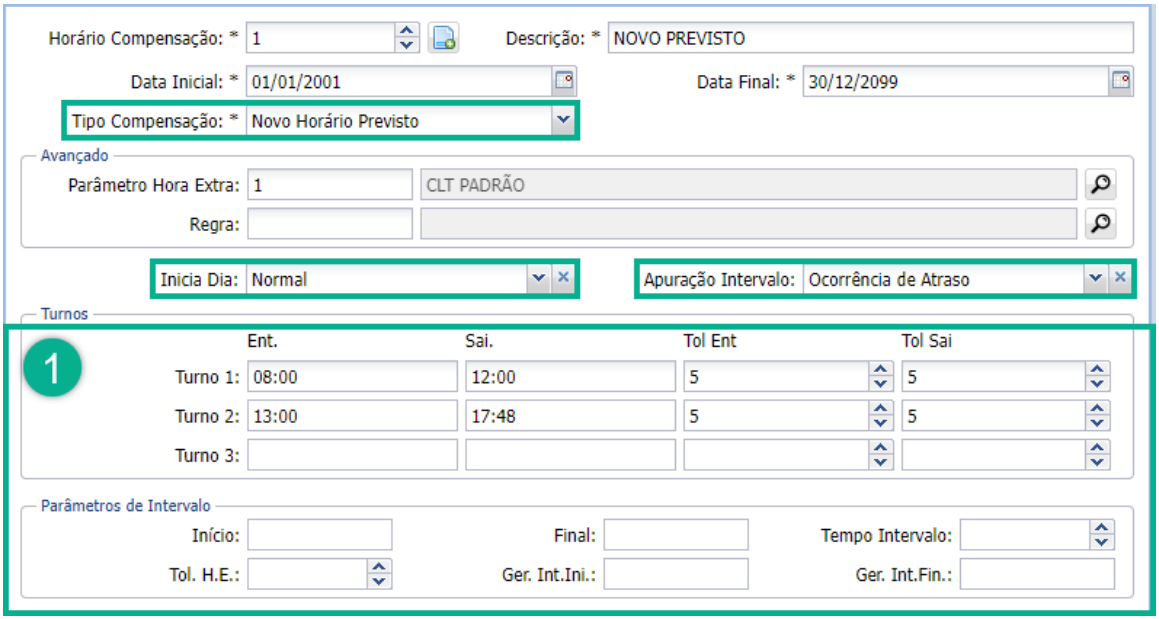Clear the Apuração Intervalo selection with X

(1120, 278)
